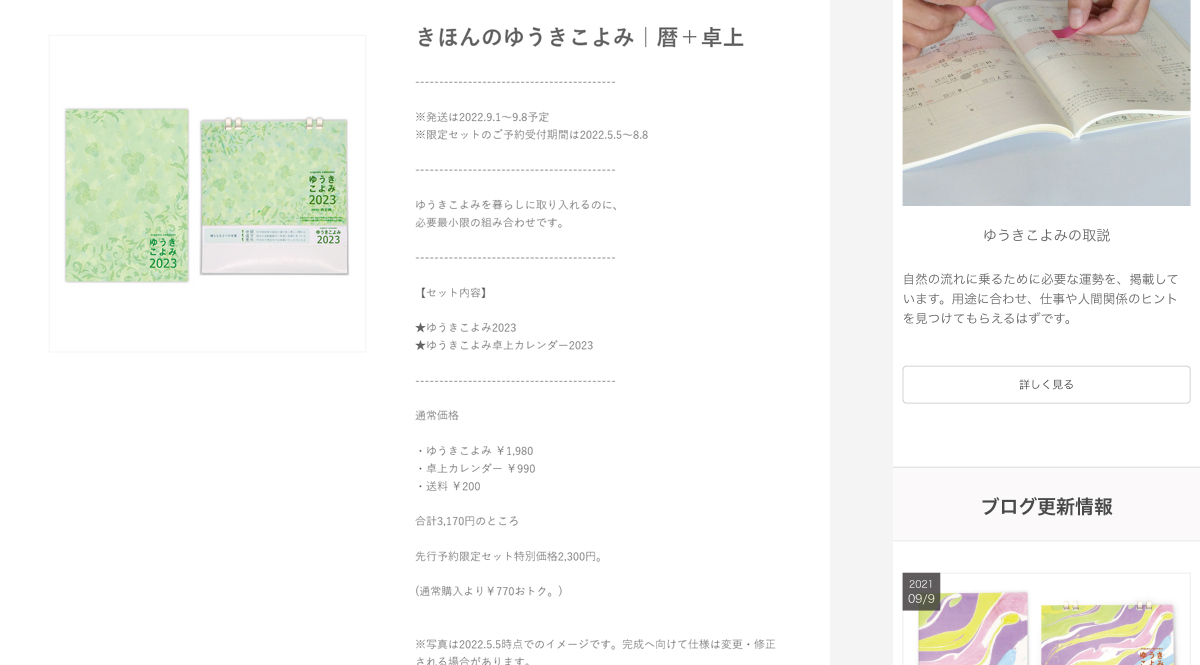Click the savings note ￥770おトク
The width and height of the screenshot is (1200, 665).
point(489,591)
